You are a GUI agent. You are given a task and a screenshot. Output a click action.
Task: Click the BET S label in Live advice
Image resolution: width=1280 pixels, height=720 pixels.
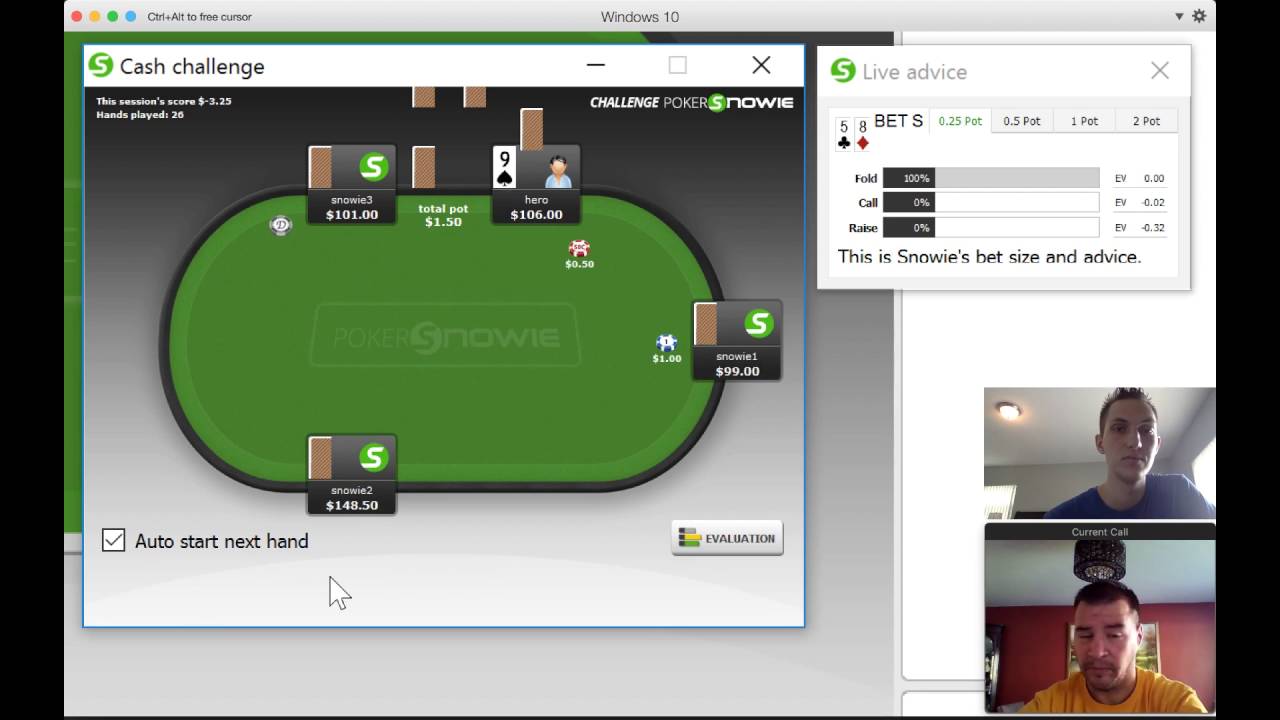point(898,121)
